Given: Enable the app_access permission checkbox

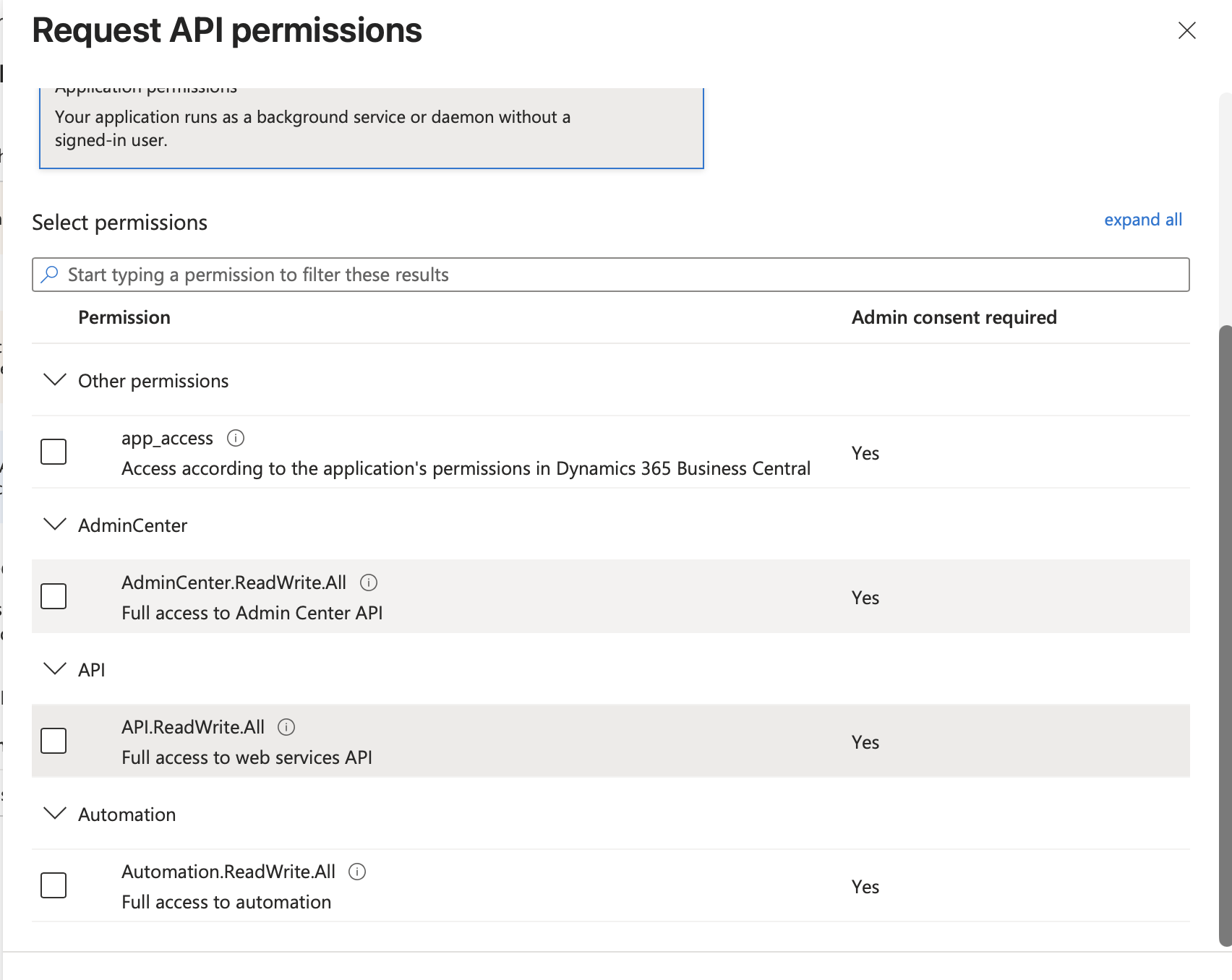Looking at the screenshot, I should coord(54,452).
